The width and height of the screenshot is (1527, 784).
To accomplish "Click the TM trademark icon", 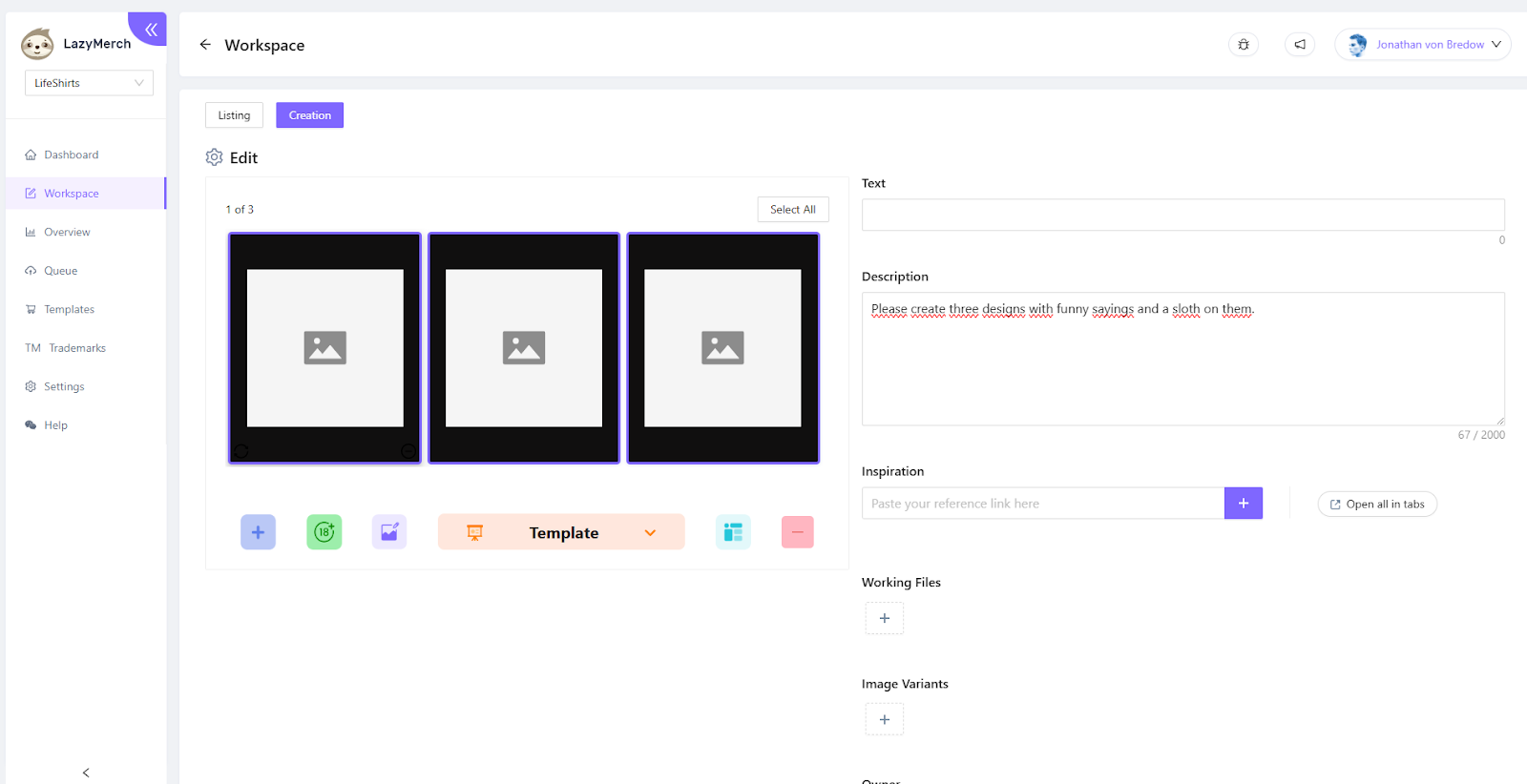I will [x=33, y=348].
